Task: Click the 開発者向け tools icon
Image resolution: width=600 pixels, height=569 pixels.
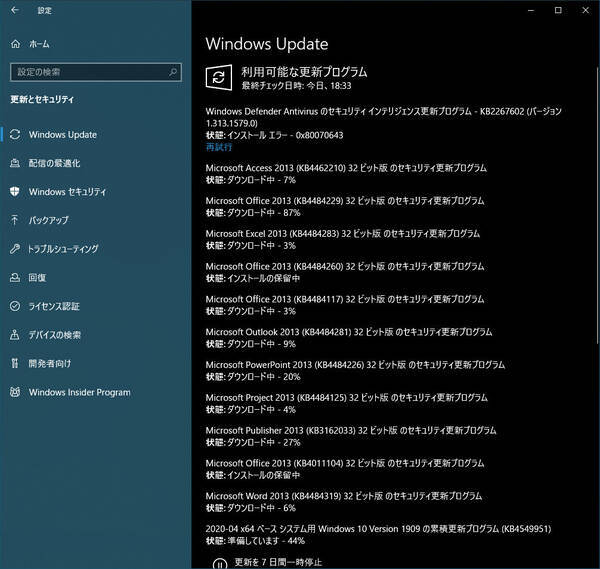Action: pos(15,363)
